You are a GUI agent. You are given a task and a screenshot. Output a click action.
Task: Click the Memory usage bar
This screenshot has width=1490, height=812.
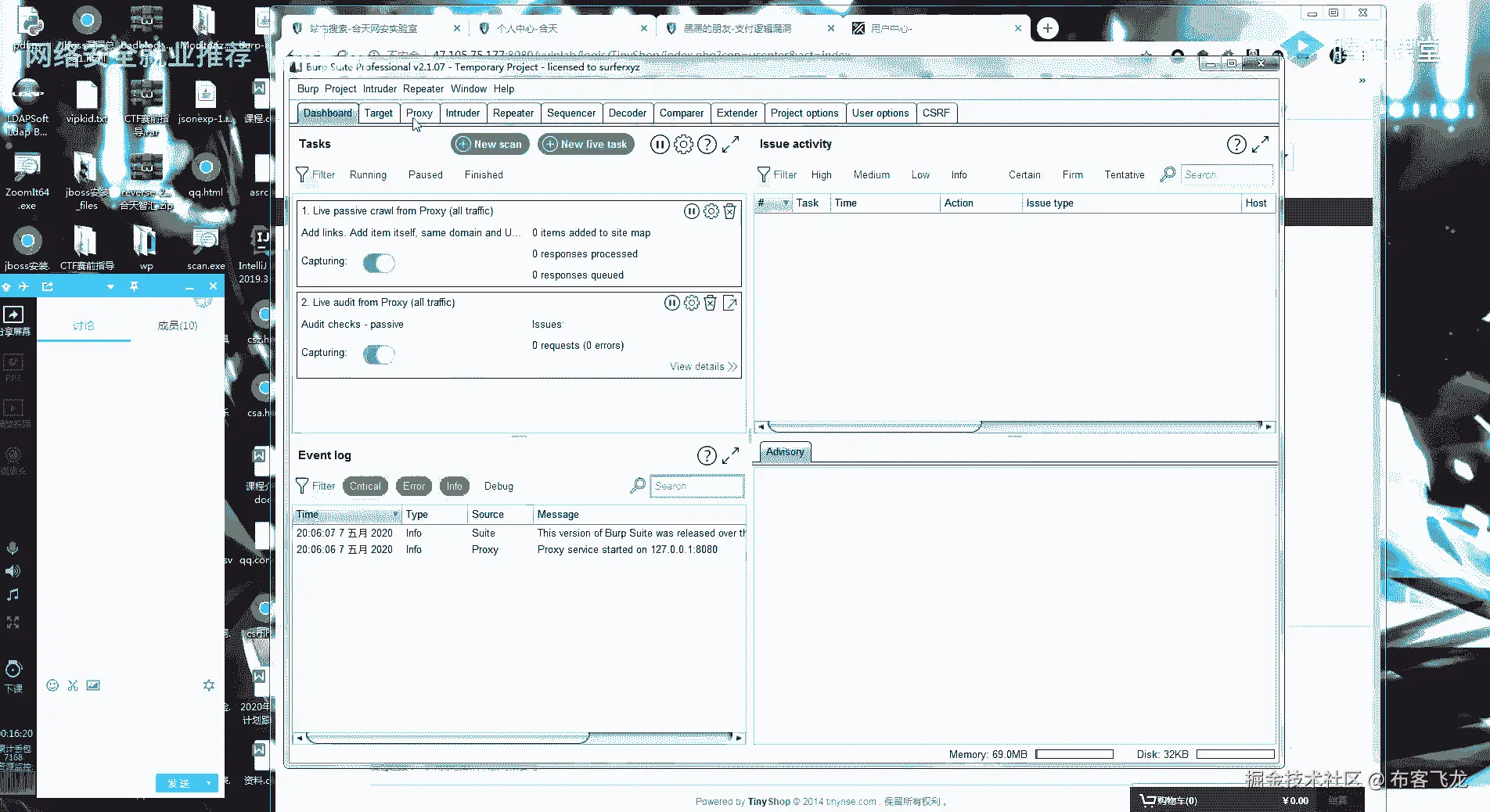[1074, 755]
